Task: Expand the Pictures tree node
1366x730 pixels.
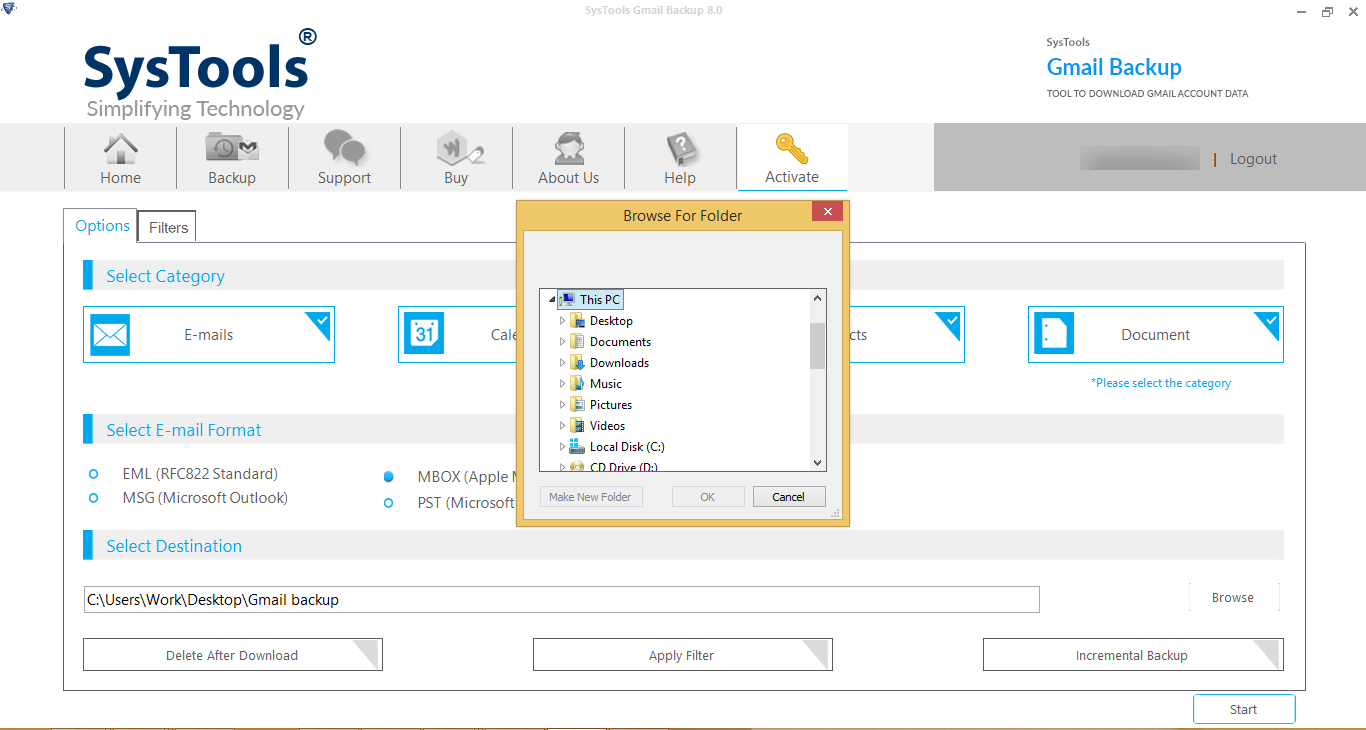Action: pos(562,405)
